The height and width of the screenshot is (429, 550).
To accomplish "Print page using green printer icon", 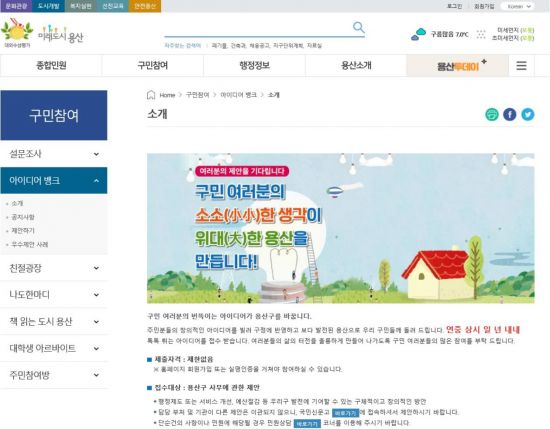I will pos(492,114).
